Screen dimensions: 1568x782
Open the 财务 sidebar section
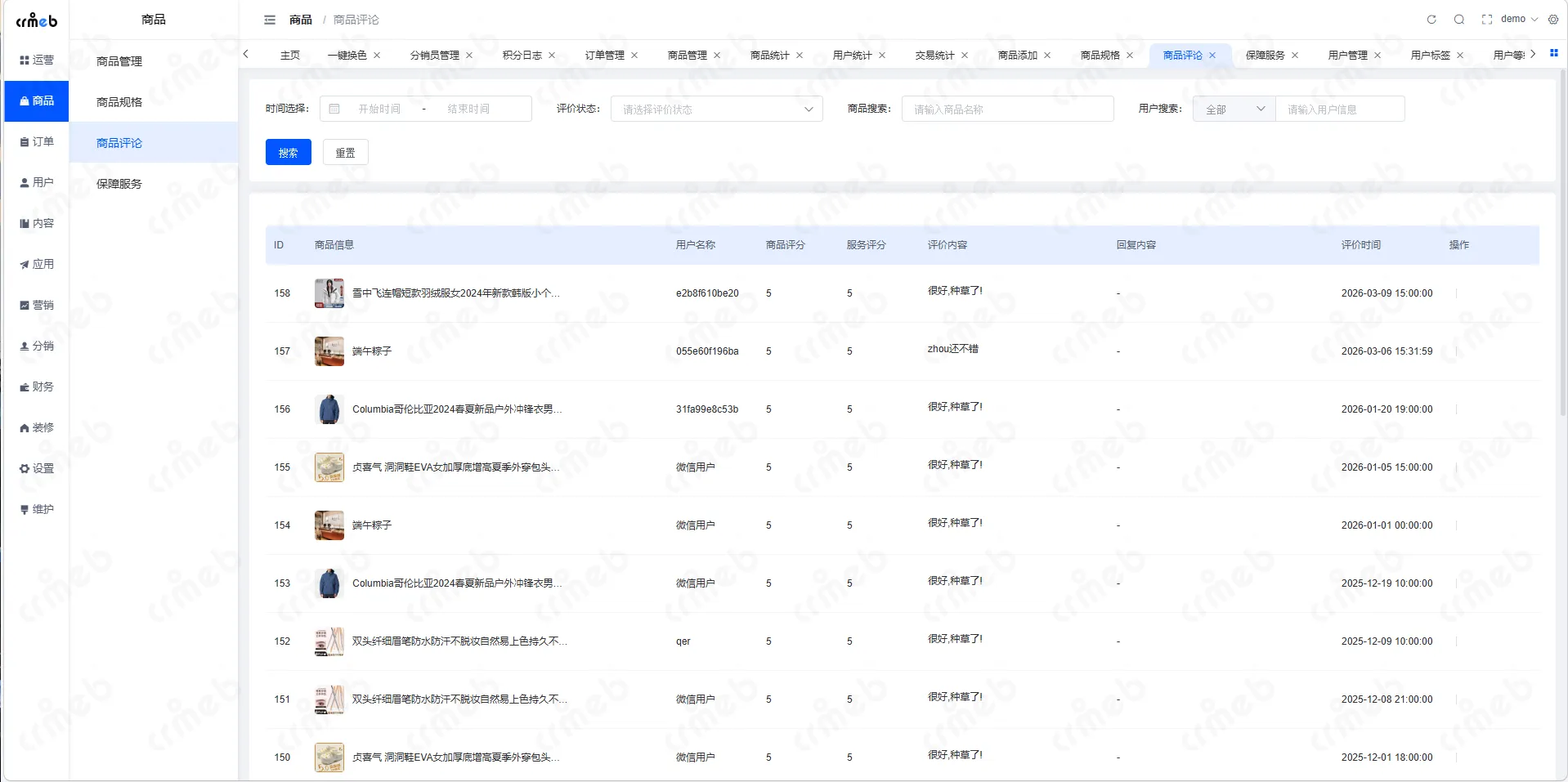click(x=37, y=387)
